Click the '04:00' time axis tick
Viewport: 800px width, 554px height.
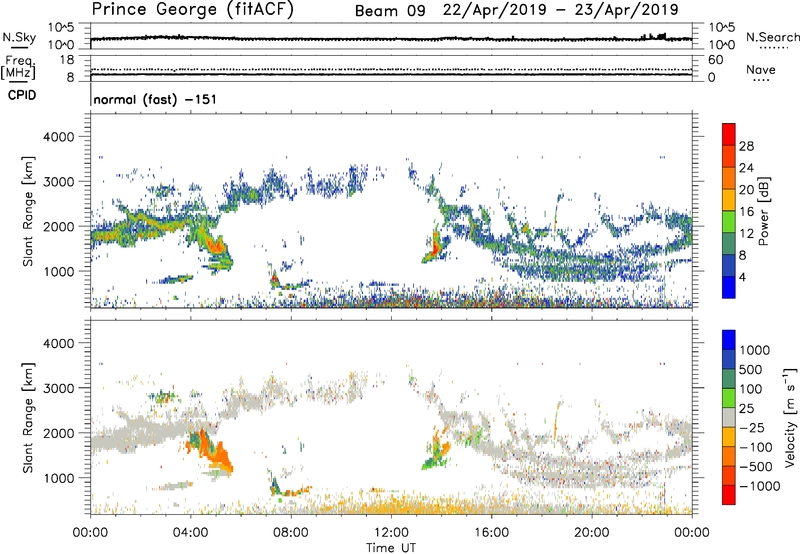click(190, 533)
